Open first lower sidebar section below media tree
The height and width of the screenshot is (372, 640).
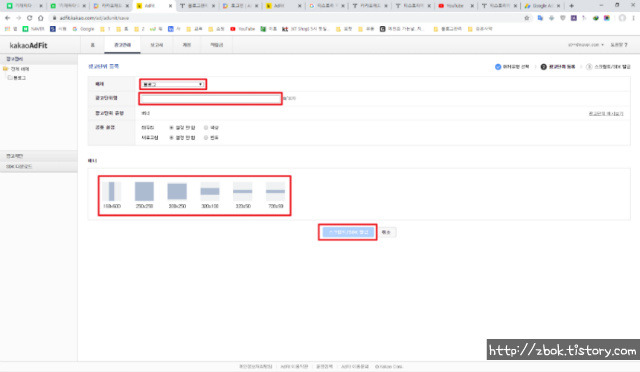tap(39, 156)
